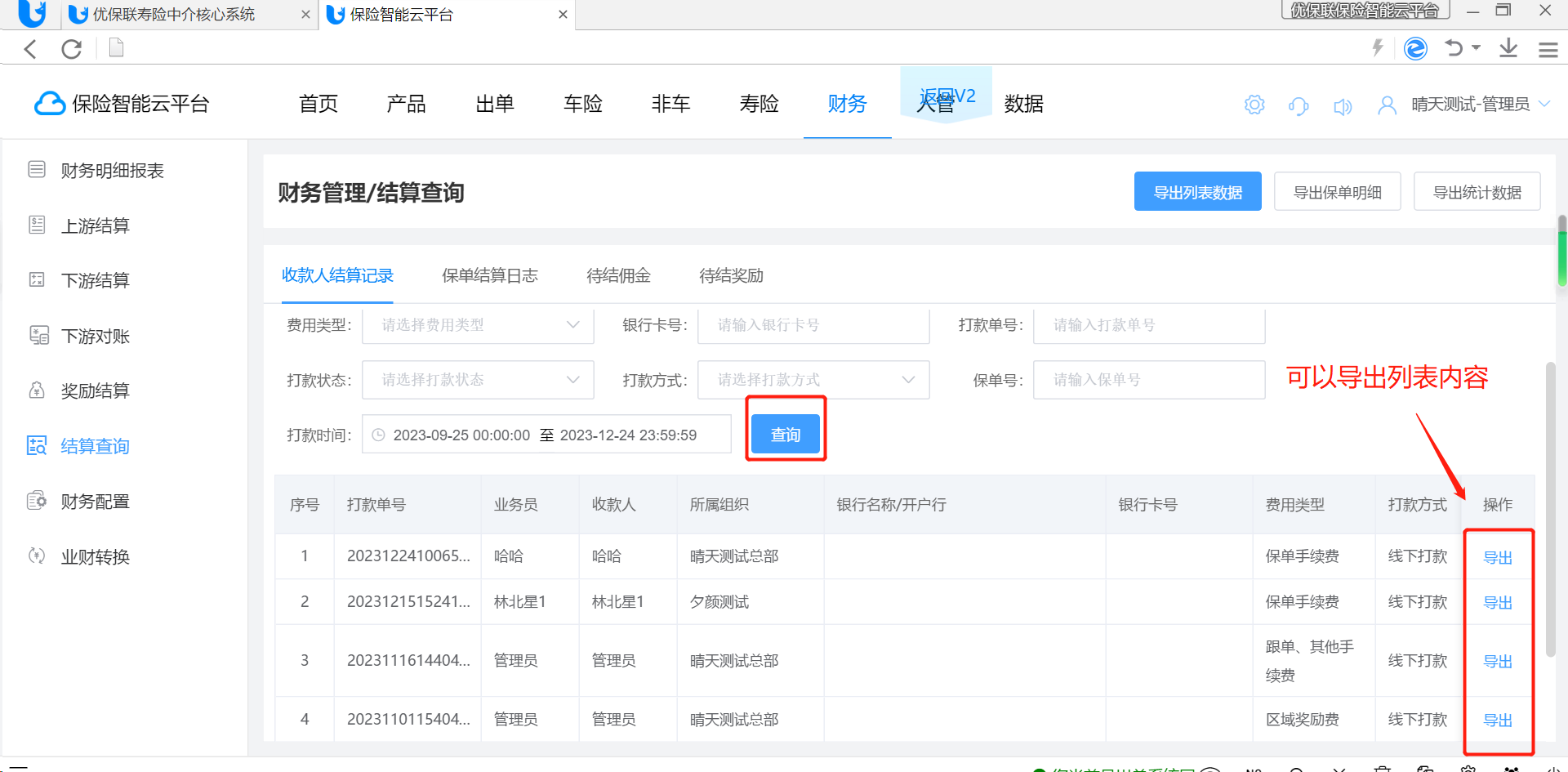Click 导出 link in row 3
This screenshot has width=1568, height=772.
1498,661
